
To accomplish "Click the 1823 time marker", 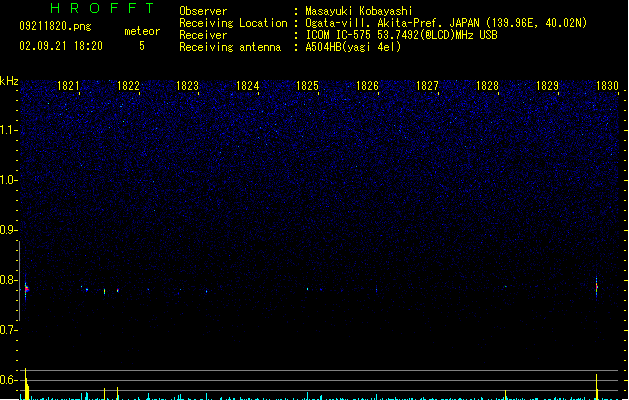I will pyautogui.click(x=187, y=86).
